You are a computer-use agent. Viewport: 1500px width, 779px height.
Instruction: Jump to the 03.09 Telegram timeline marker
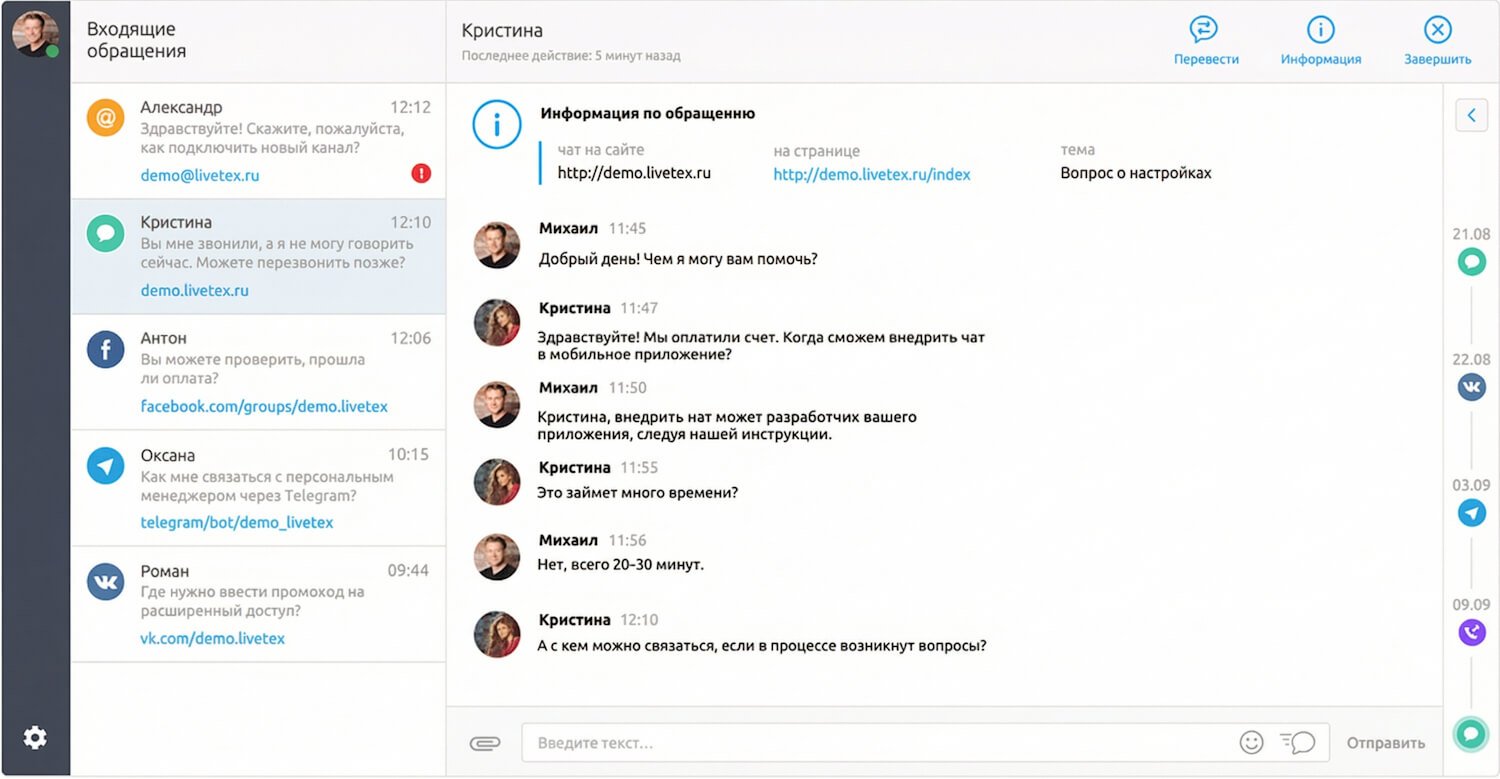coord(1471,512)
